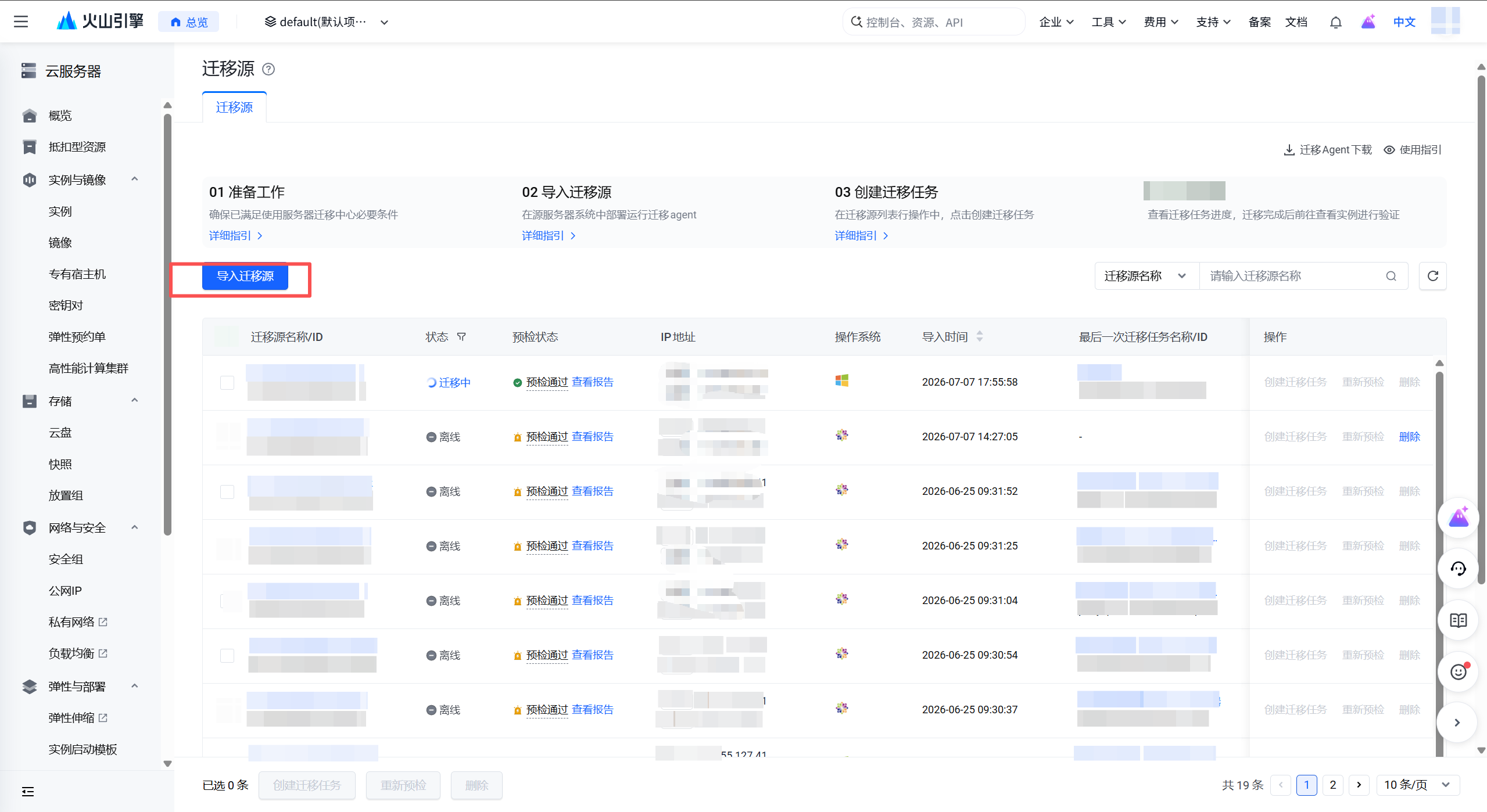Collapse the 存储 sidebar group

135,401
